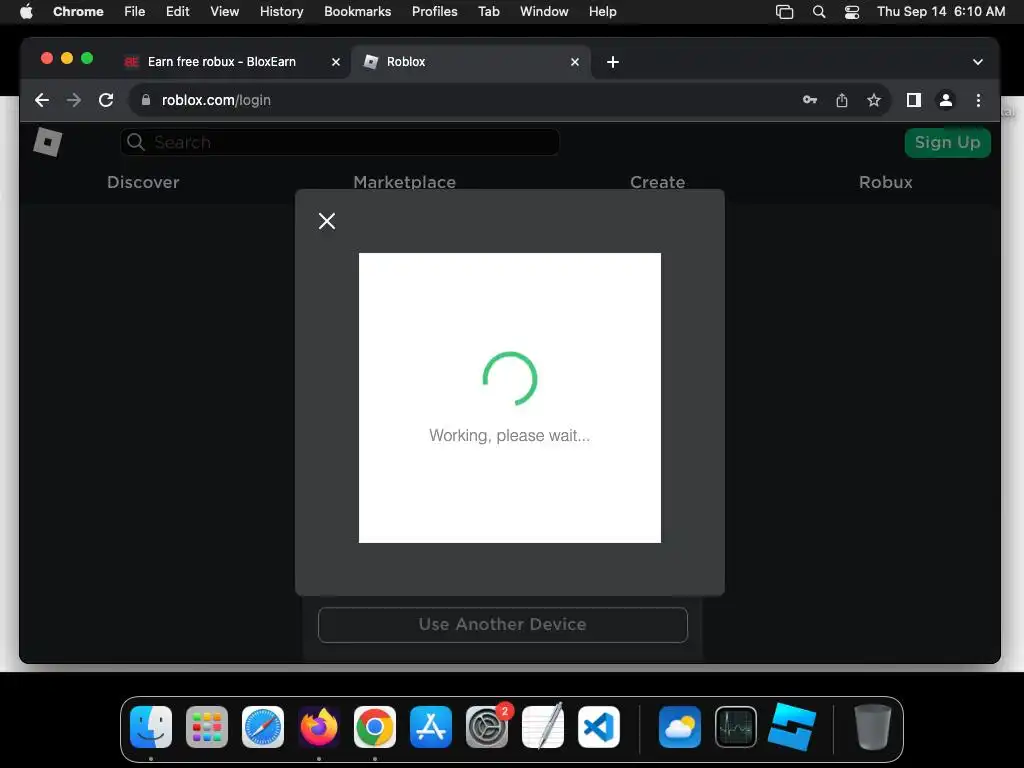
Task: Click the browser forward arrow
Action: click(x=74, y=100)
